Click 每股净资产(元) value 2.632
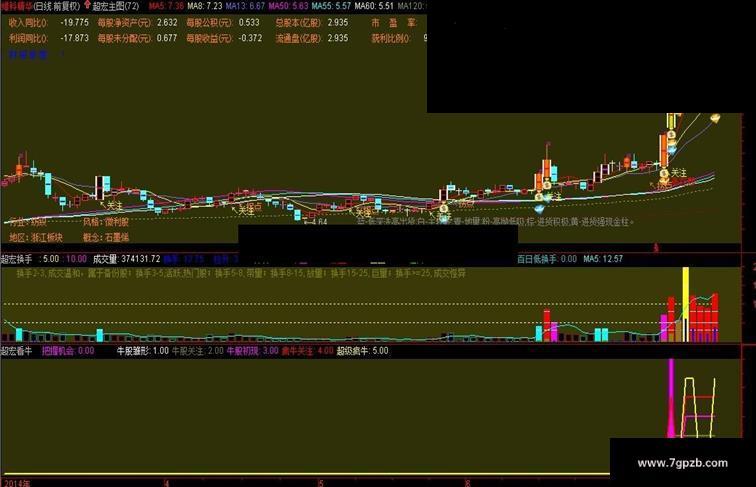 167,23
